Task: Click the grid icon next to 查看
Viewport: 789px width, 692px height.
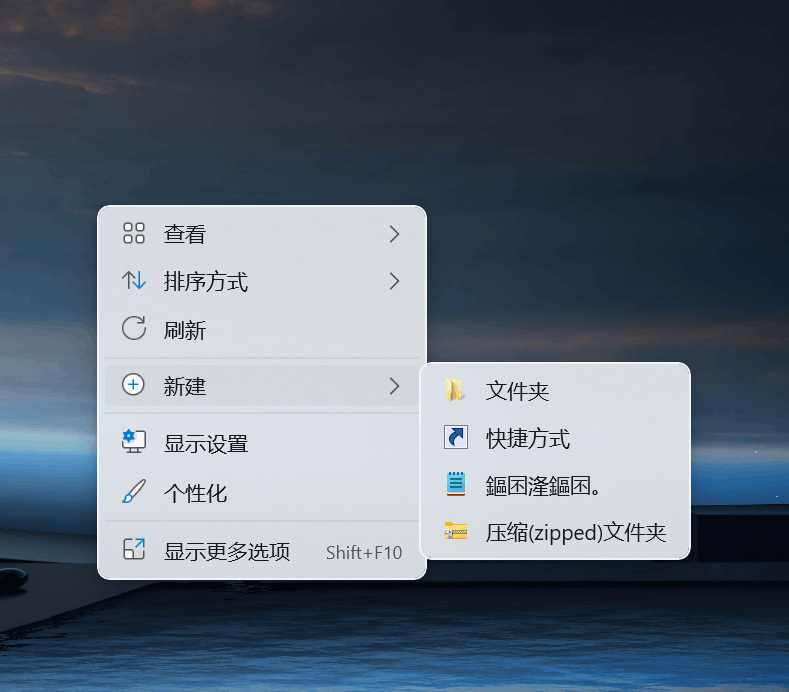Action: [134, 234]
